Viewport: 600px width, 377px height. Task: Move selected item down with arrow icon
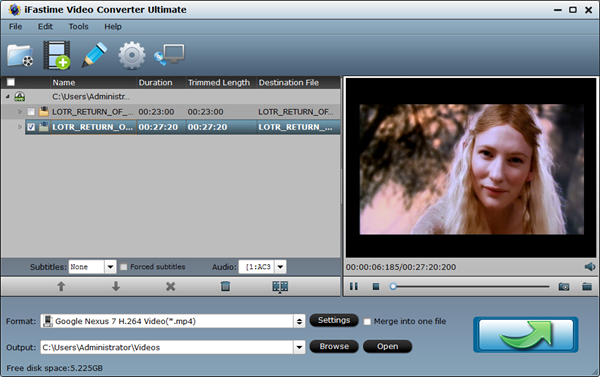116,286
